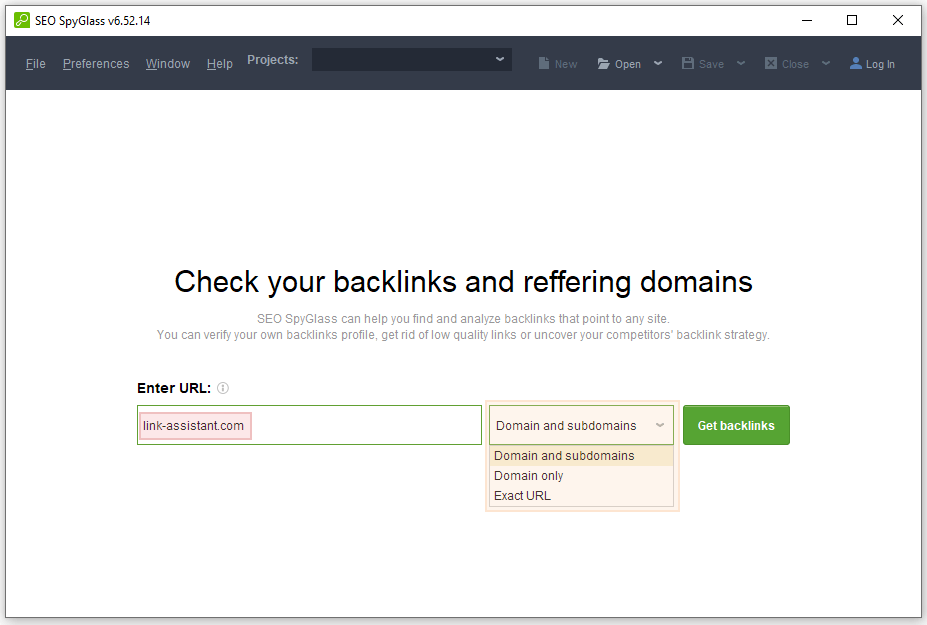Click the Close project X icon

click(771, 63)
